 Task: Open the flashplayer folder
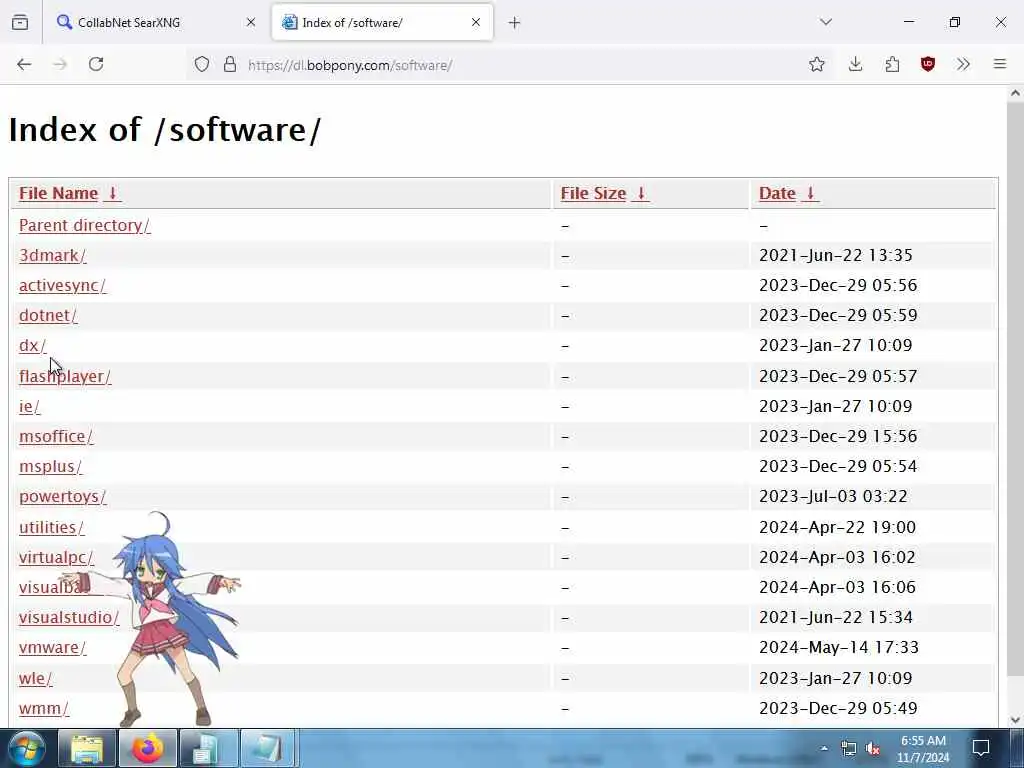point(65,377)
